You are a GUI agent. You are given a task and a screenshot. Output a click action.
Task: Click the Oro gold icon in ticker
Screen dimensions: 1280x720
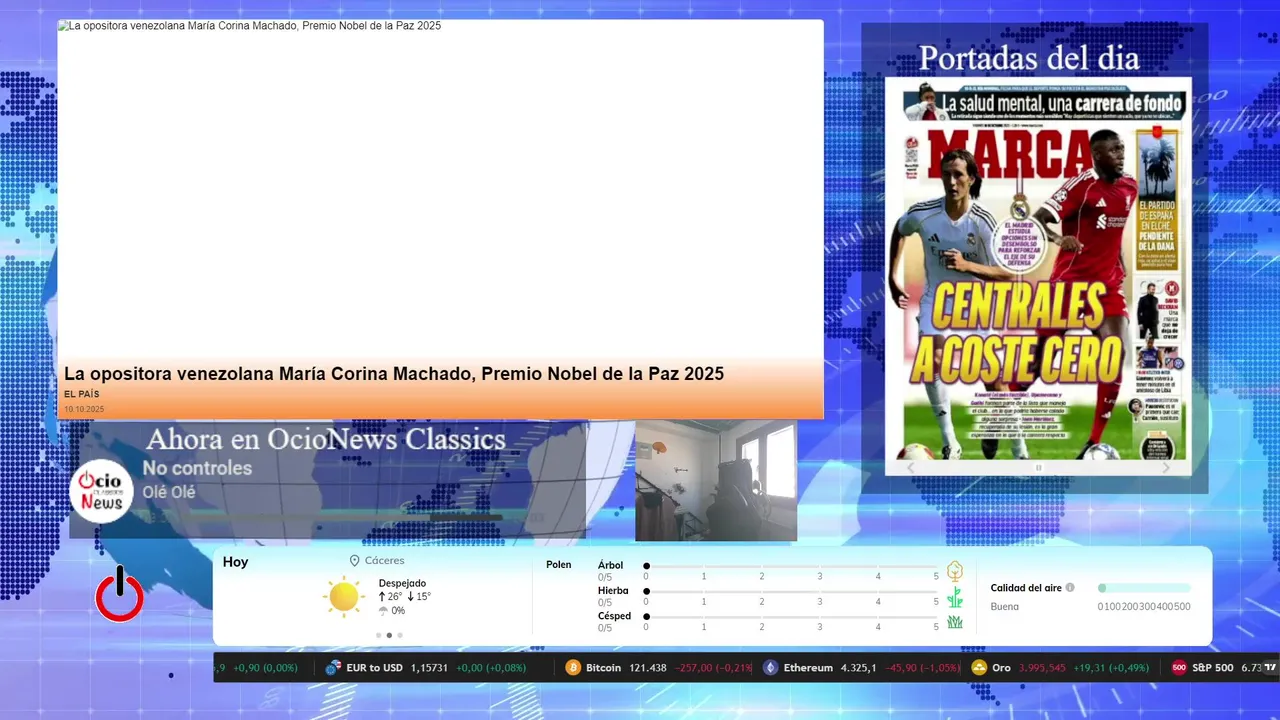979,668
